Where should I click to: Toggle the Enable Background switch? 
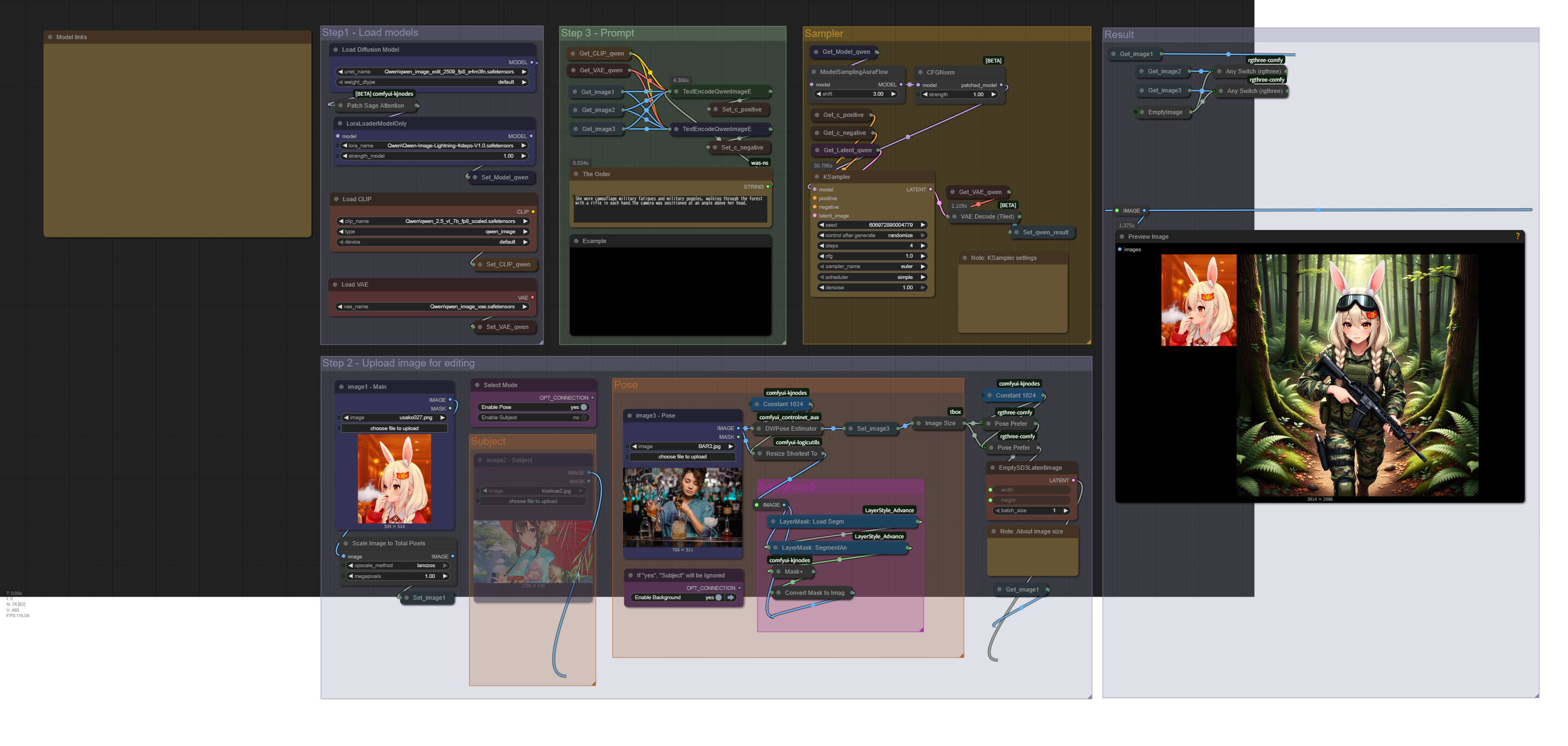[718, 598]
